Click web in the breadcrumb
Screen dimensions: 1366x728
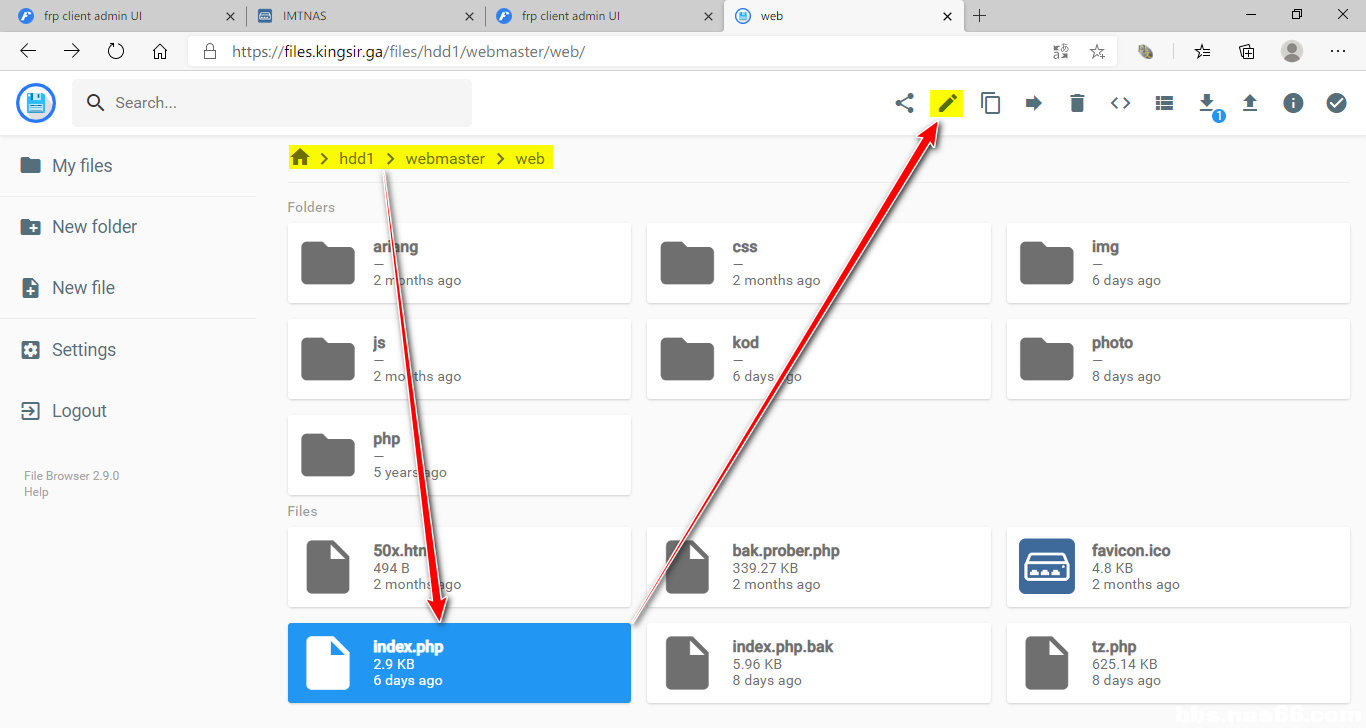point(530,159)
